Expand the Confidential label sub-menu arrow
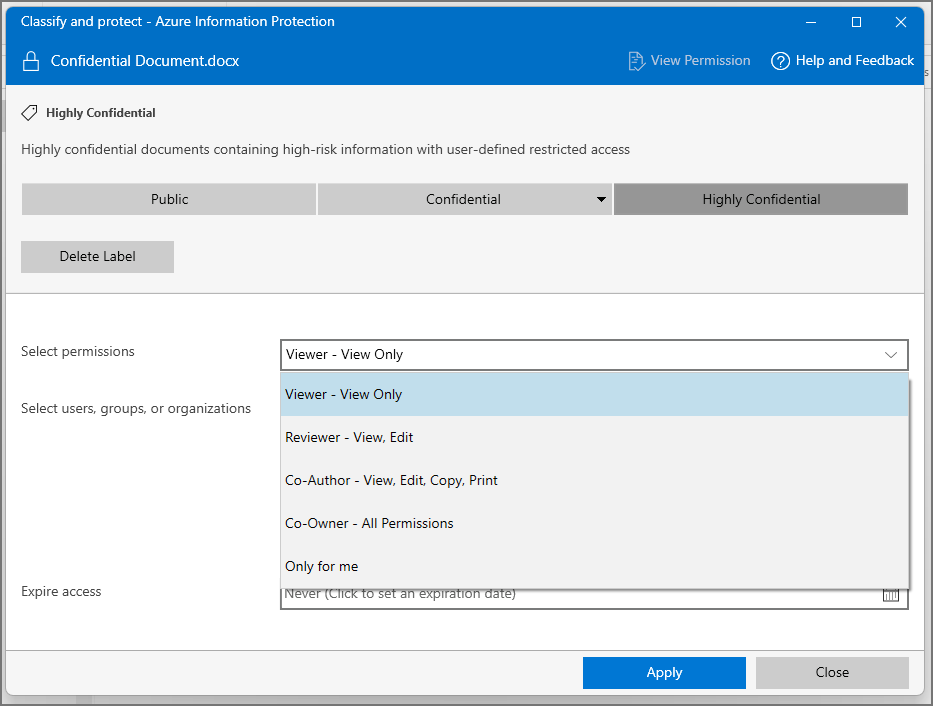Screen dimensions: 933x706 click(601, 199)
